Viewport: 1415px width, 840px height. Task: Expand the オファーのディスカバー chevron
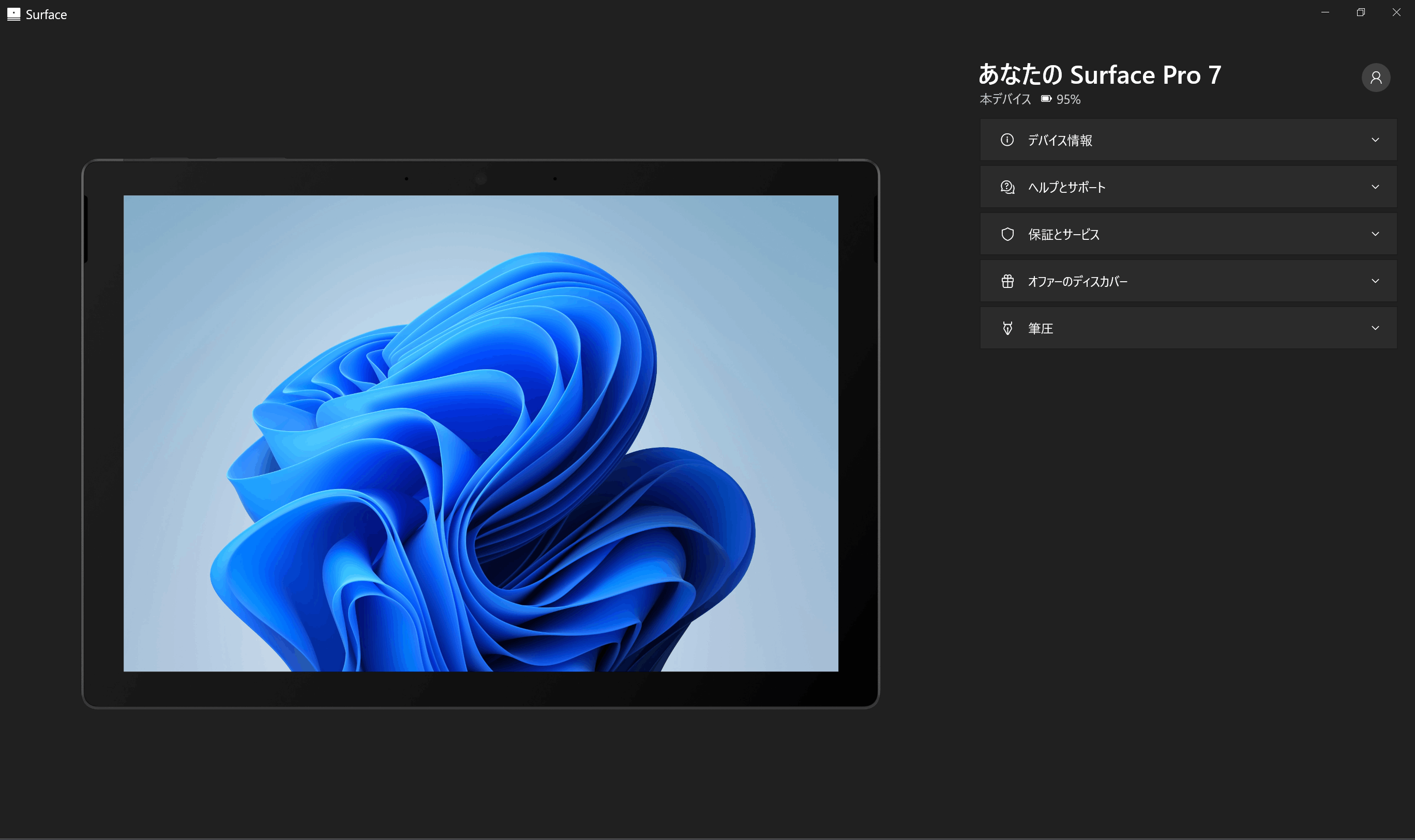pyautogui.click(x=1375, y=281)
